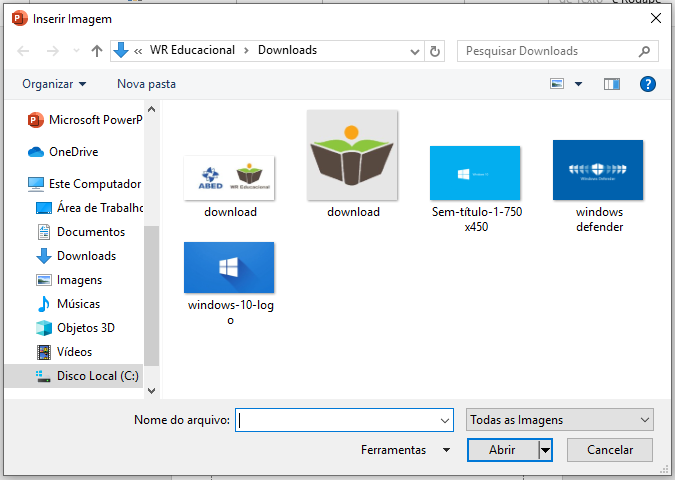This screenshot has height=480, width=675.
Task: Toggle the preview pane icon
Action: [612, 84]
